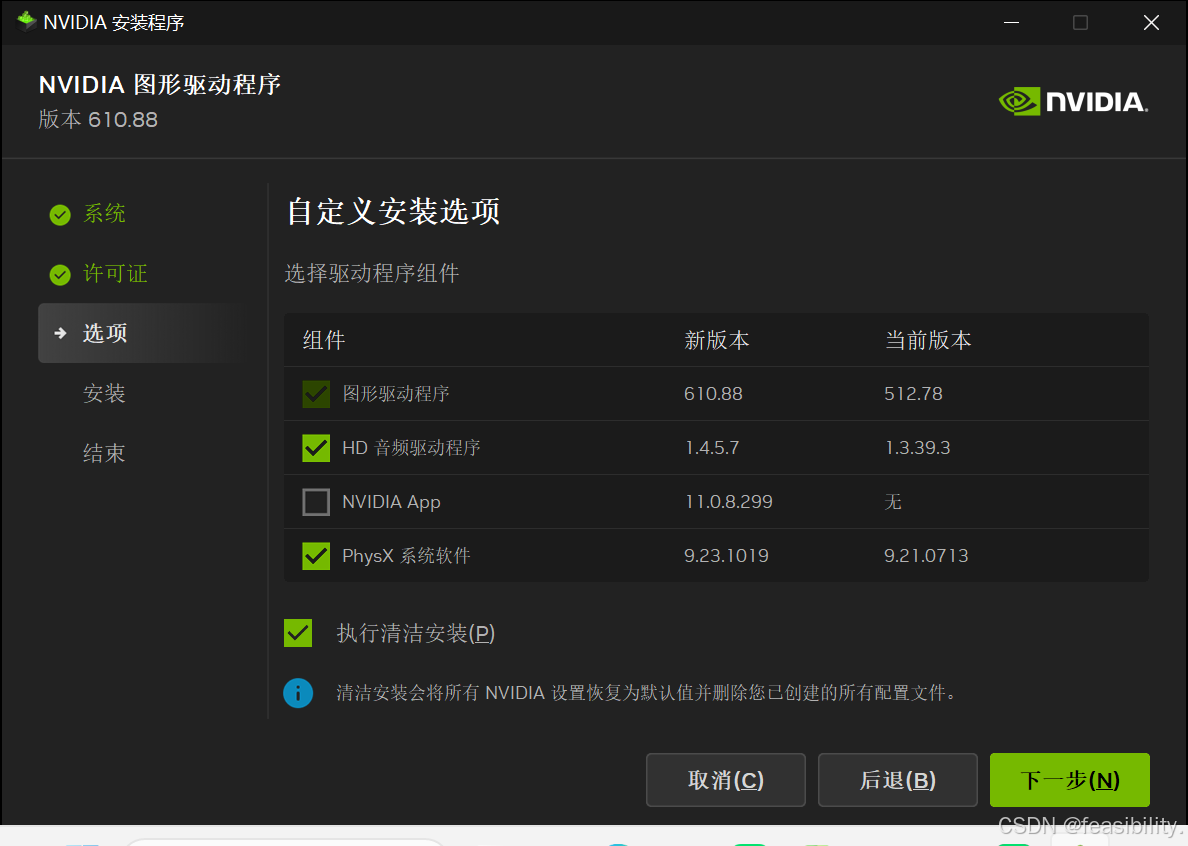Click the 执行清洁安装(P) label text

[x=415, y=633]
